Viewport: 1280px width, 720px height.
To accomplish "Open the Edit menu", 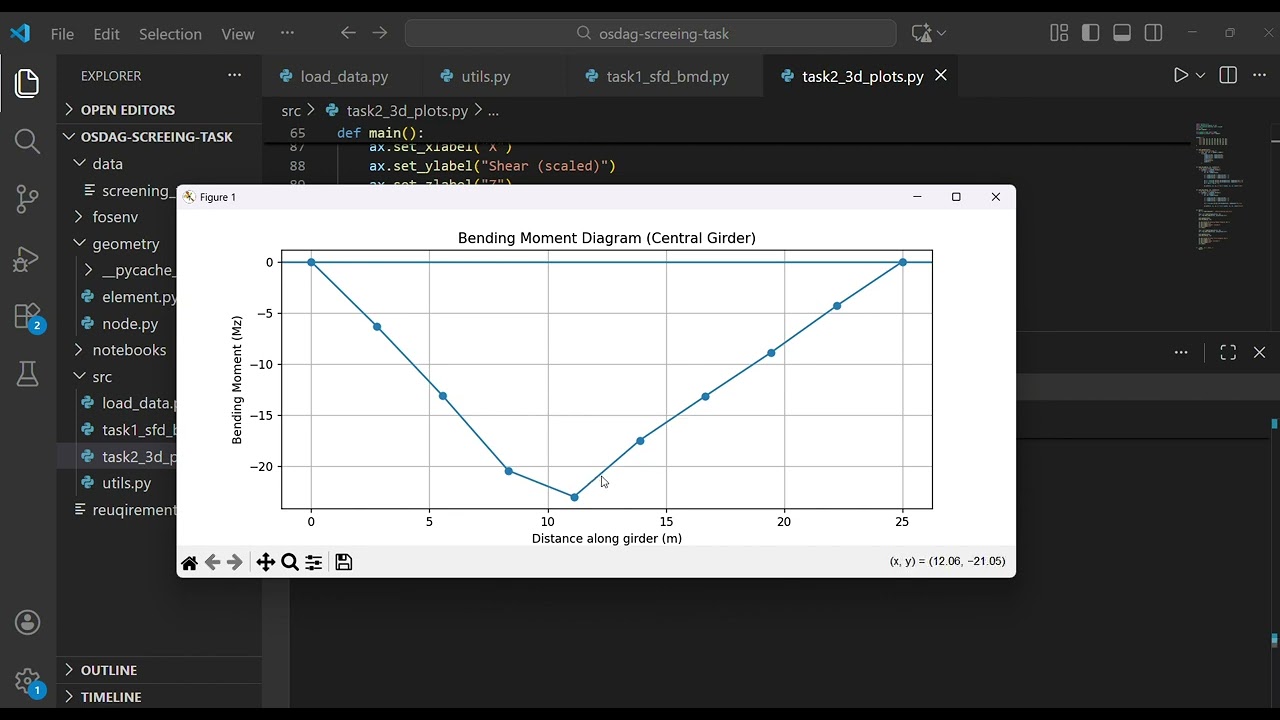I will coord(107,33).
